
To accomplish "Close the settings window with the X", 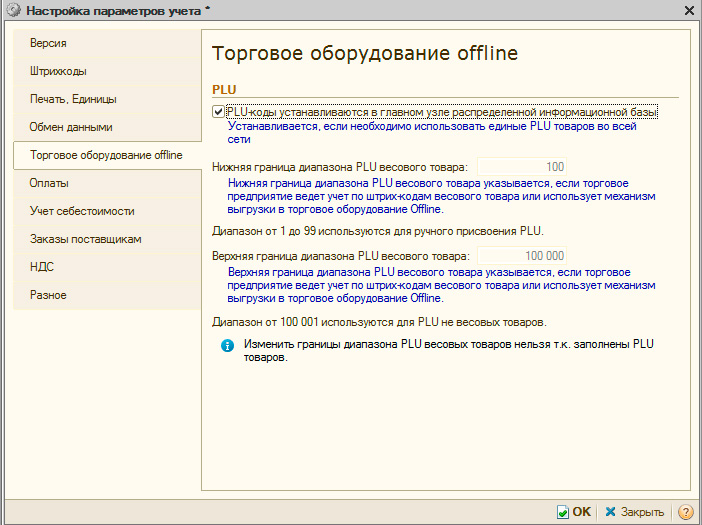I will click(x=688, y=10).
